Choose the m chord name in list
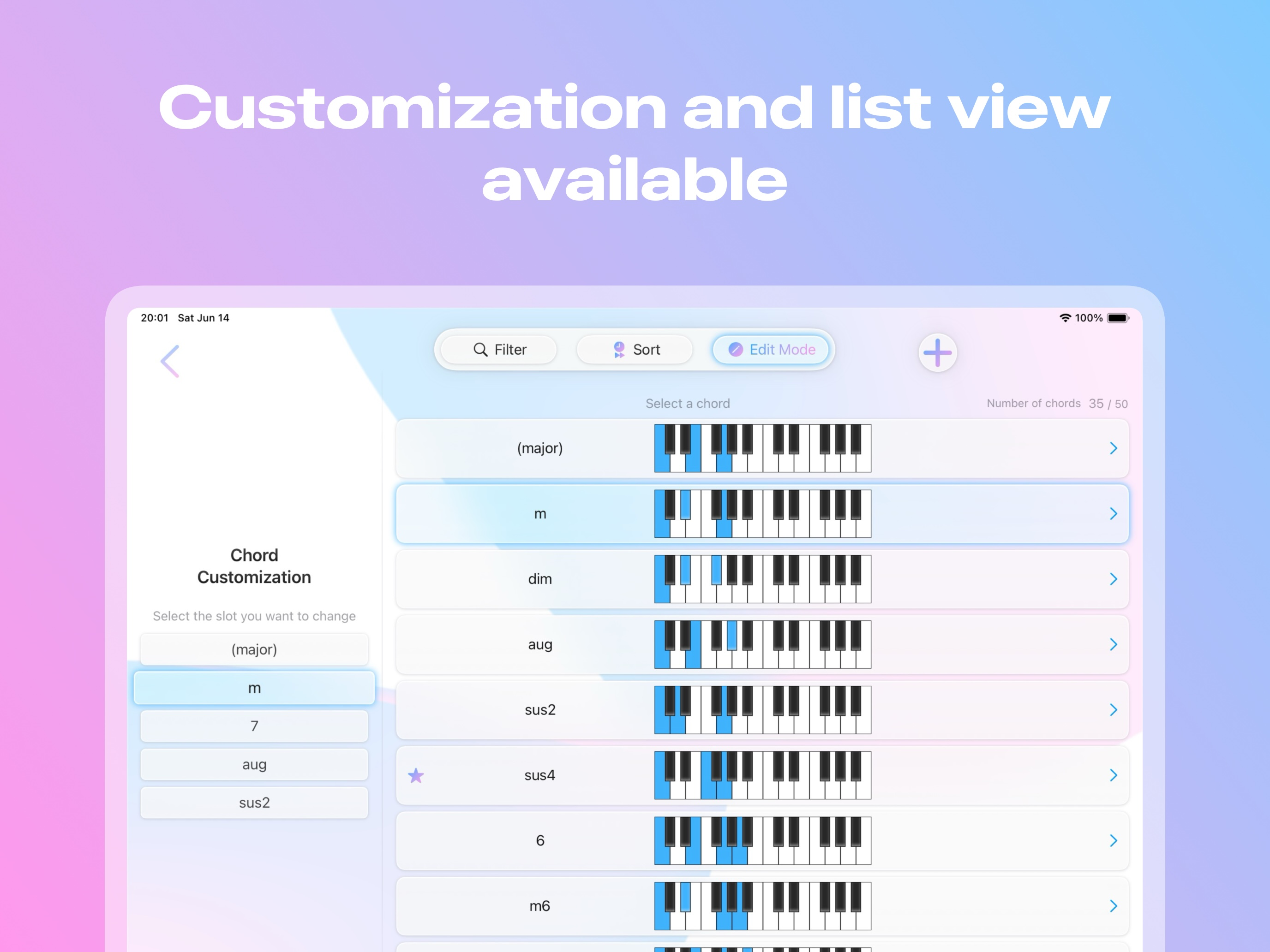This screenshot has height=952, width=1270. tap(540, 514)
